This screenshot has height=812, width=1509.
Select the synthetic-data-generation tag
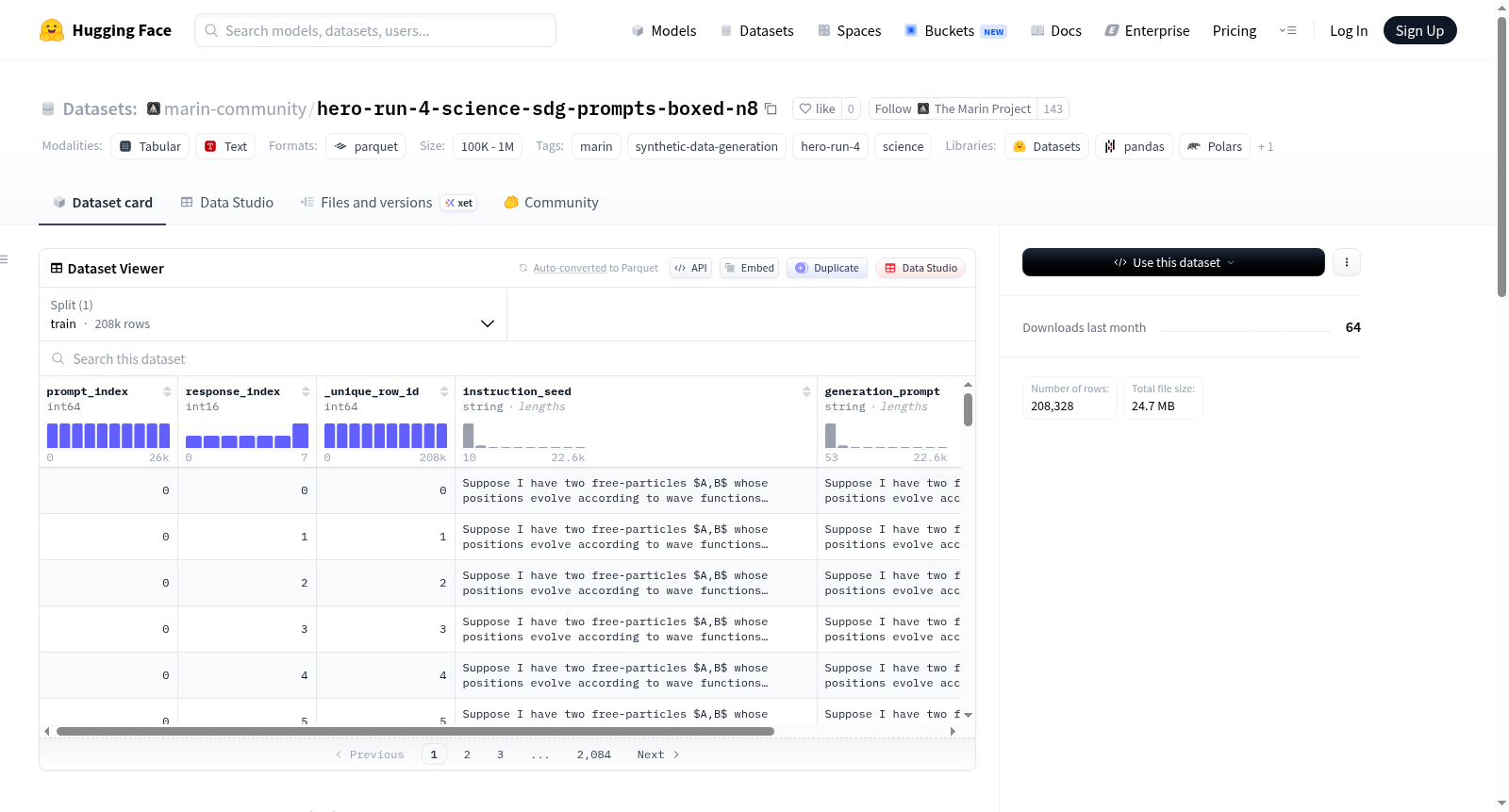pyautogui.click(x=706, y=146)
